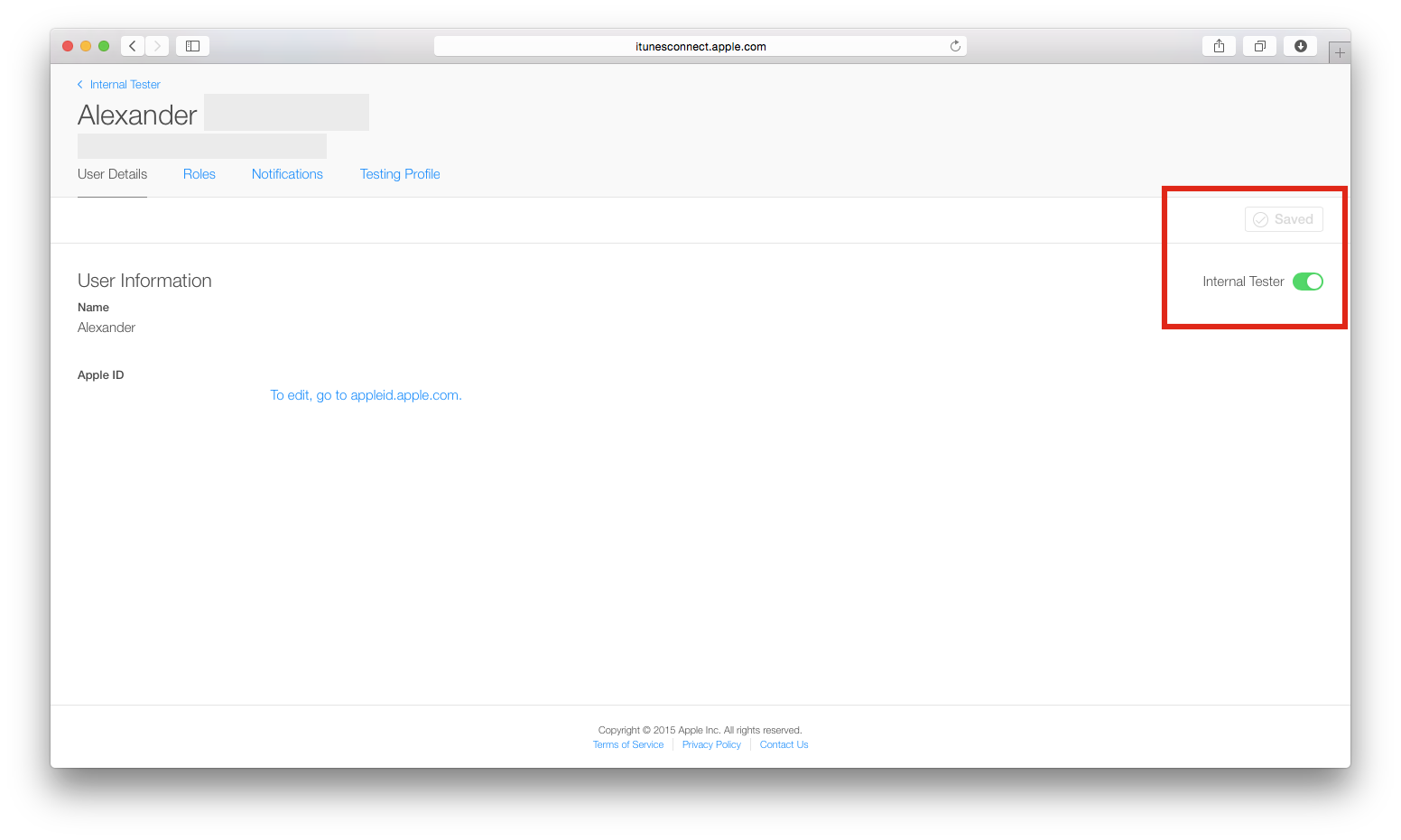Open the Share menu icon
The width and height of the screenshot is (1401, 840).
pos(1219,46)
